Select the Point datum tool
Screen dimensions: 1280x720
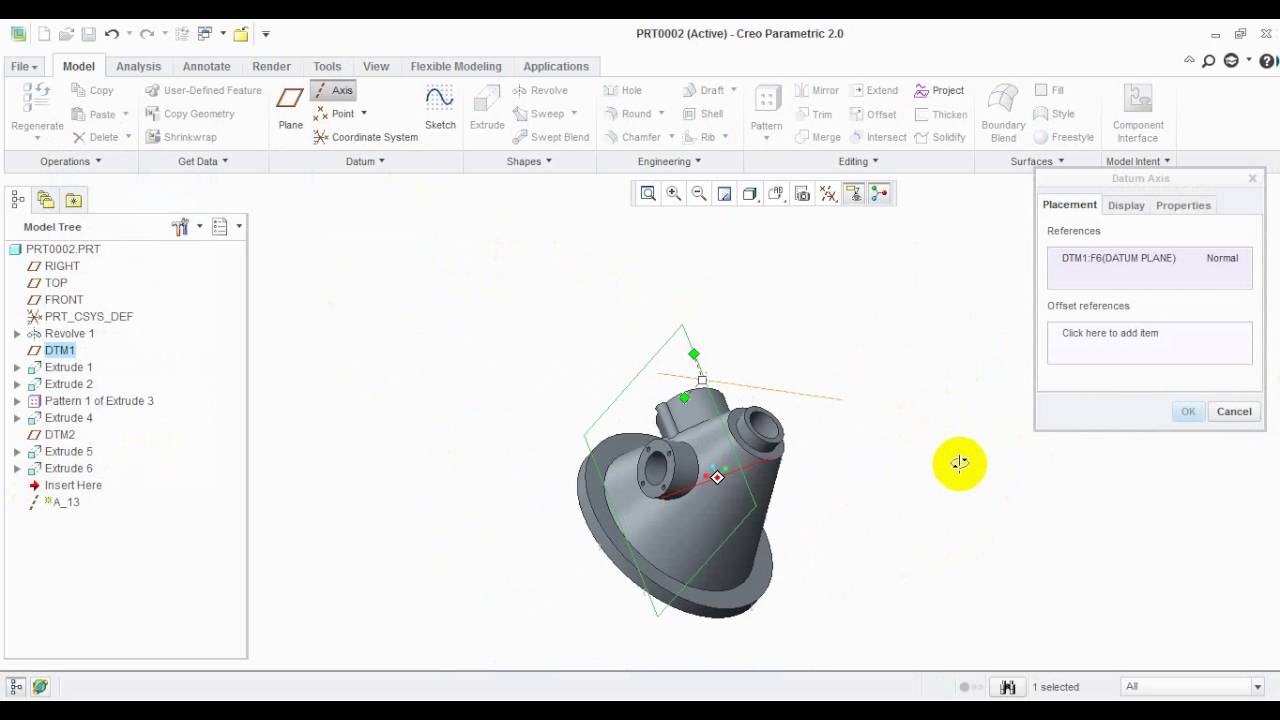(334, 114)
